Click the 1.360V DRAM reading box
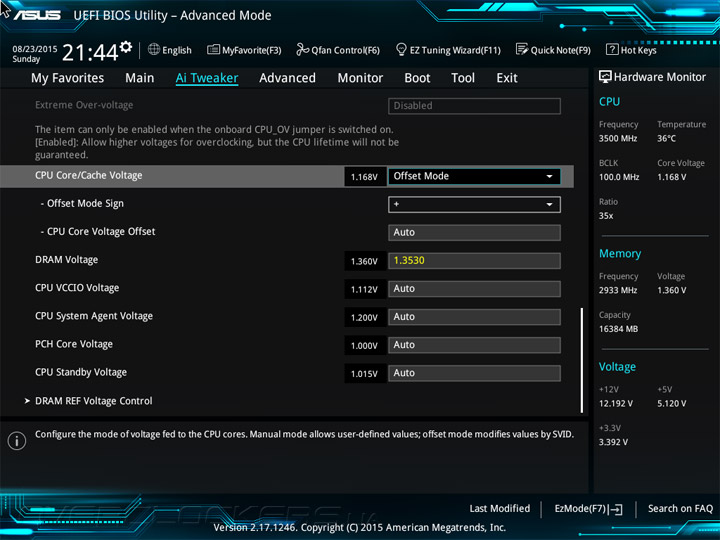 coord(365,261)
